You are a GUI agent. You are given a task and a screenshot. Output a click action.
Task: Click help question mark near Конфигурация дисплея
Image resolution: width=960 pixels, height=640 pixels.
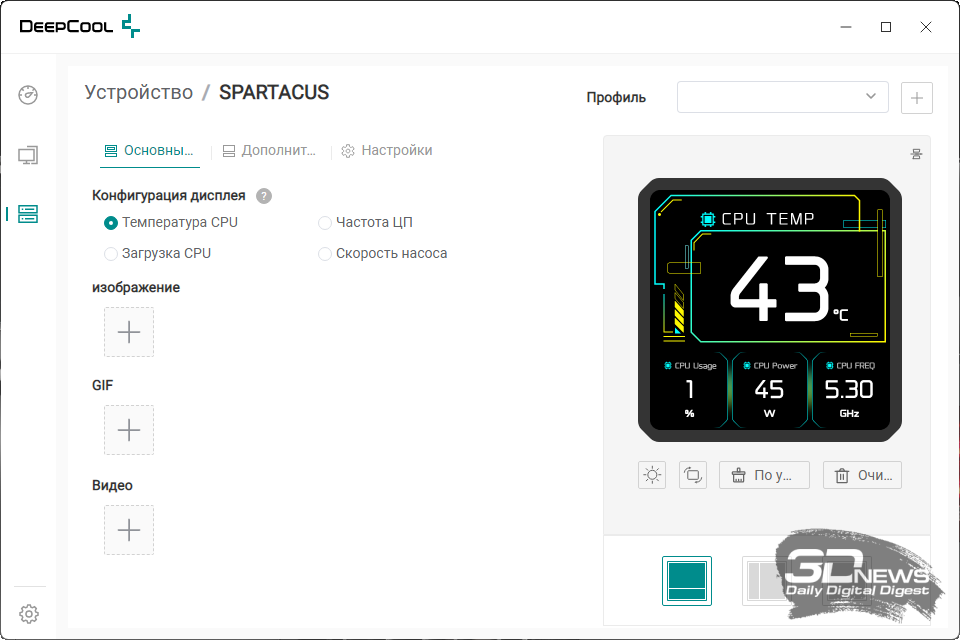click(264, 196)
